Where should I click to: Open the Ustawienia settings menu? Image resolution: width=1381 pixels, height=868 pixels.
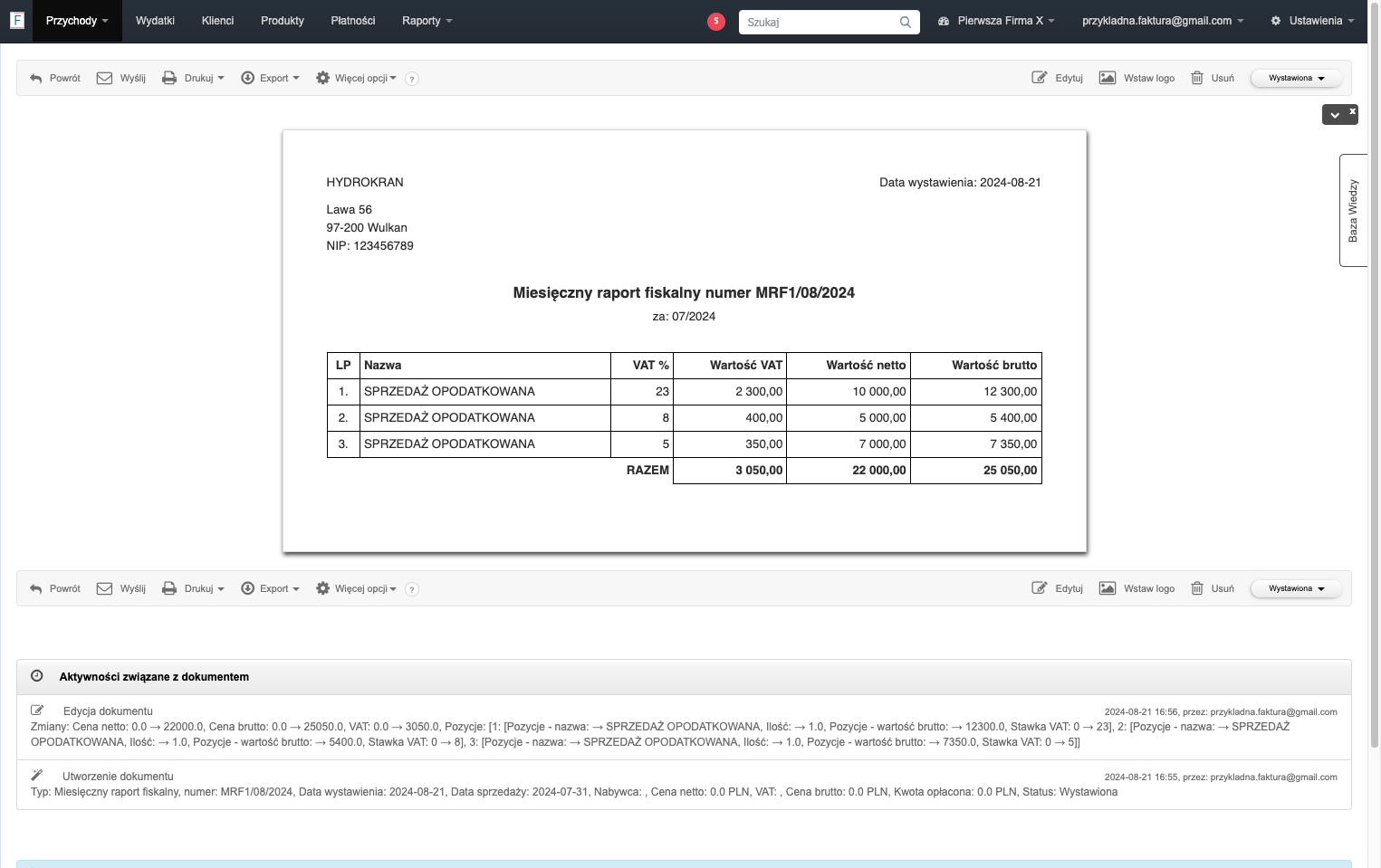[x=1312, y=21]
